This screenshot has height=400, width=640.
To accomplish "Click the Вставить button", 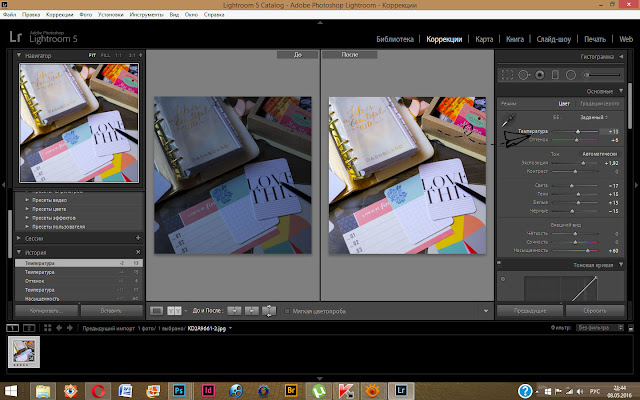I will click(111, 311).
